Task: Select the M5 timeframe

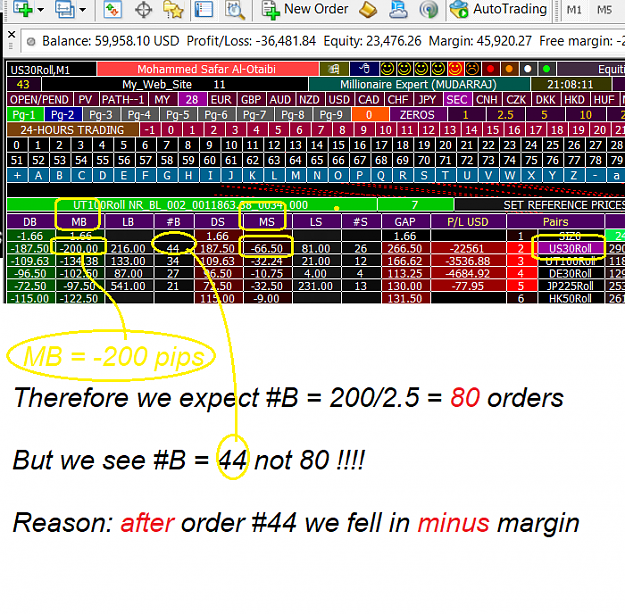Action: pos(604,10)
